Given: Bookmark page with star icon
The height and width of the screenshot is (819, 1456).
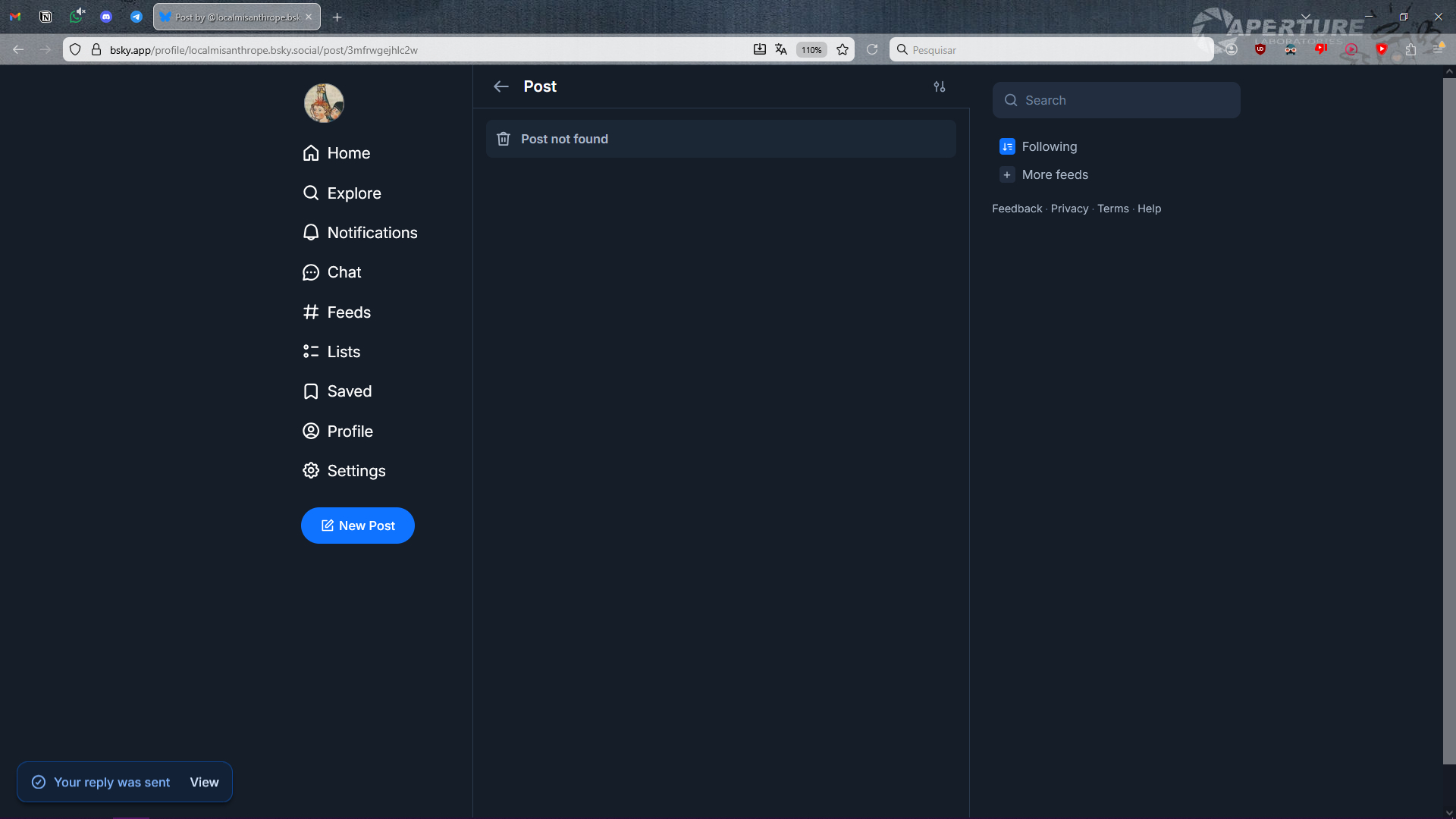Looking at the screenshot, I should [x=842, y=50].
